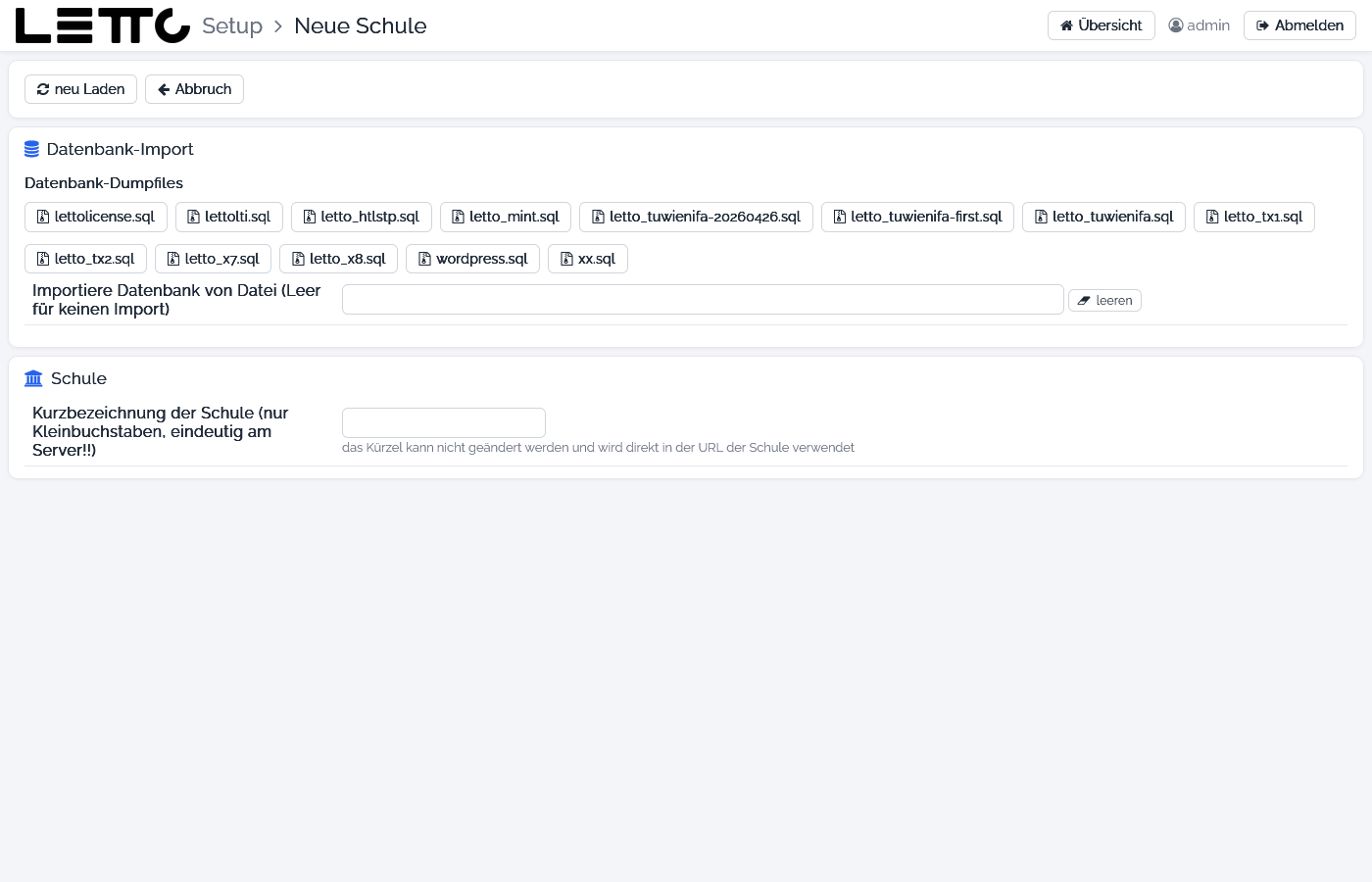This screenshot has width=1372, height=882.
Task: Choose lettolti.sql dump file
Action: coord(229,217)
